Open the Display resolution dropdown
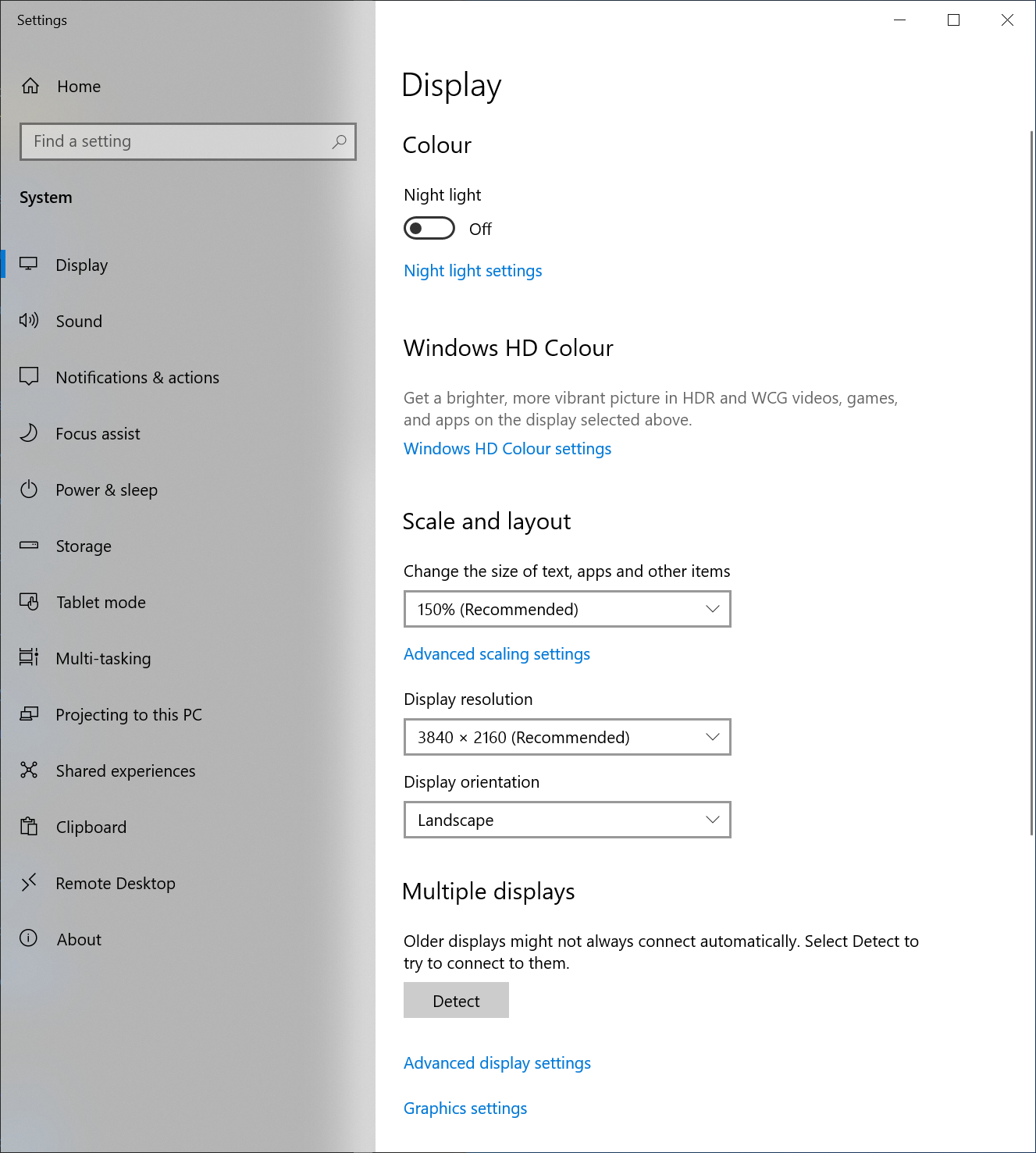The height and width of the screenshot is (1153, 1036). (568, 737)
